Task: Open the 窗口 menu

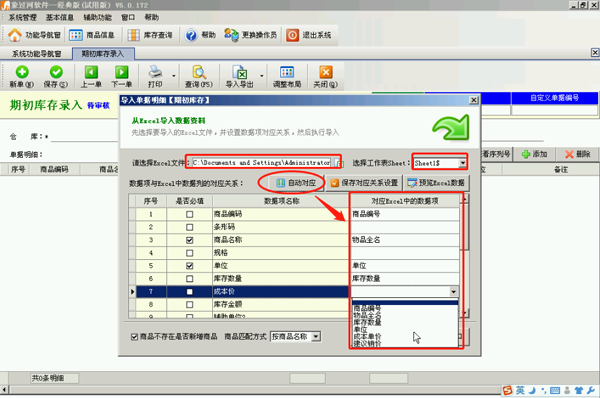Action: (x=128, y=18)
